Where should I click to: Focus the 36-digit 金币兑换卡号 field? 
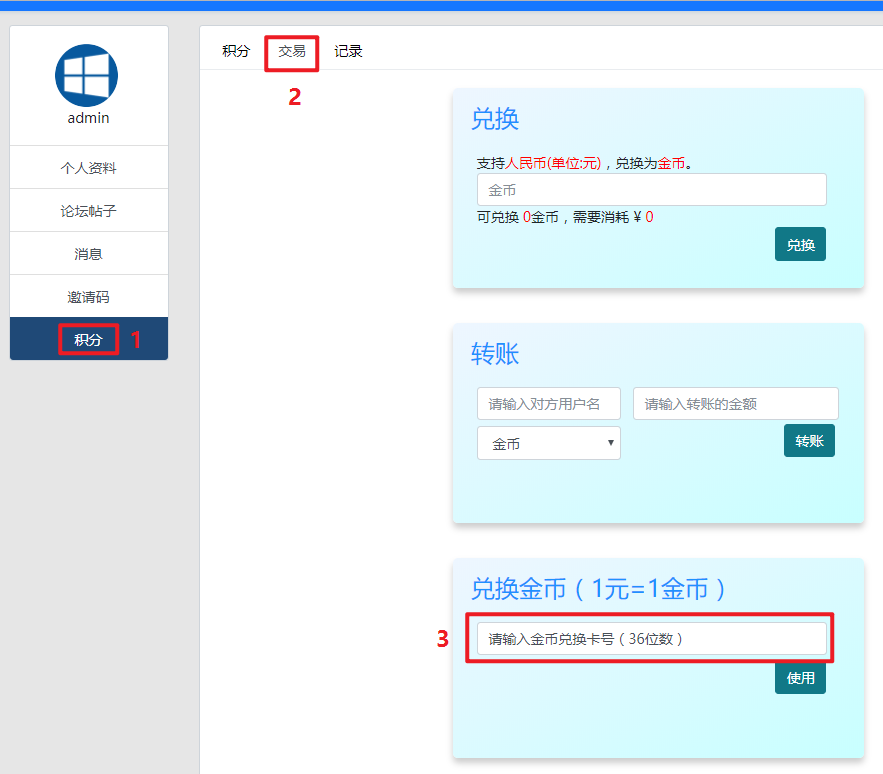click(x=651, y=639)
